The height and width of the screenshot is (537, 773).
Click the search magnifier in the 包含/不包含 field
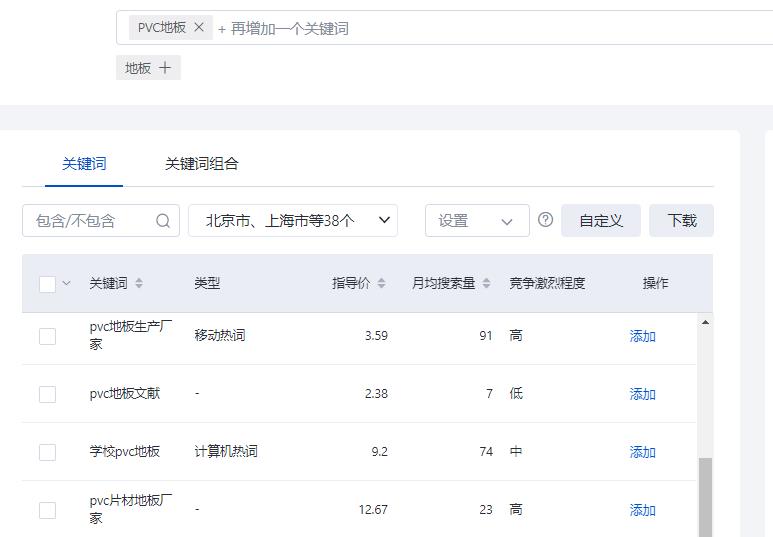pyautogui.click(x=163, y=221)
